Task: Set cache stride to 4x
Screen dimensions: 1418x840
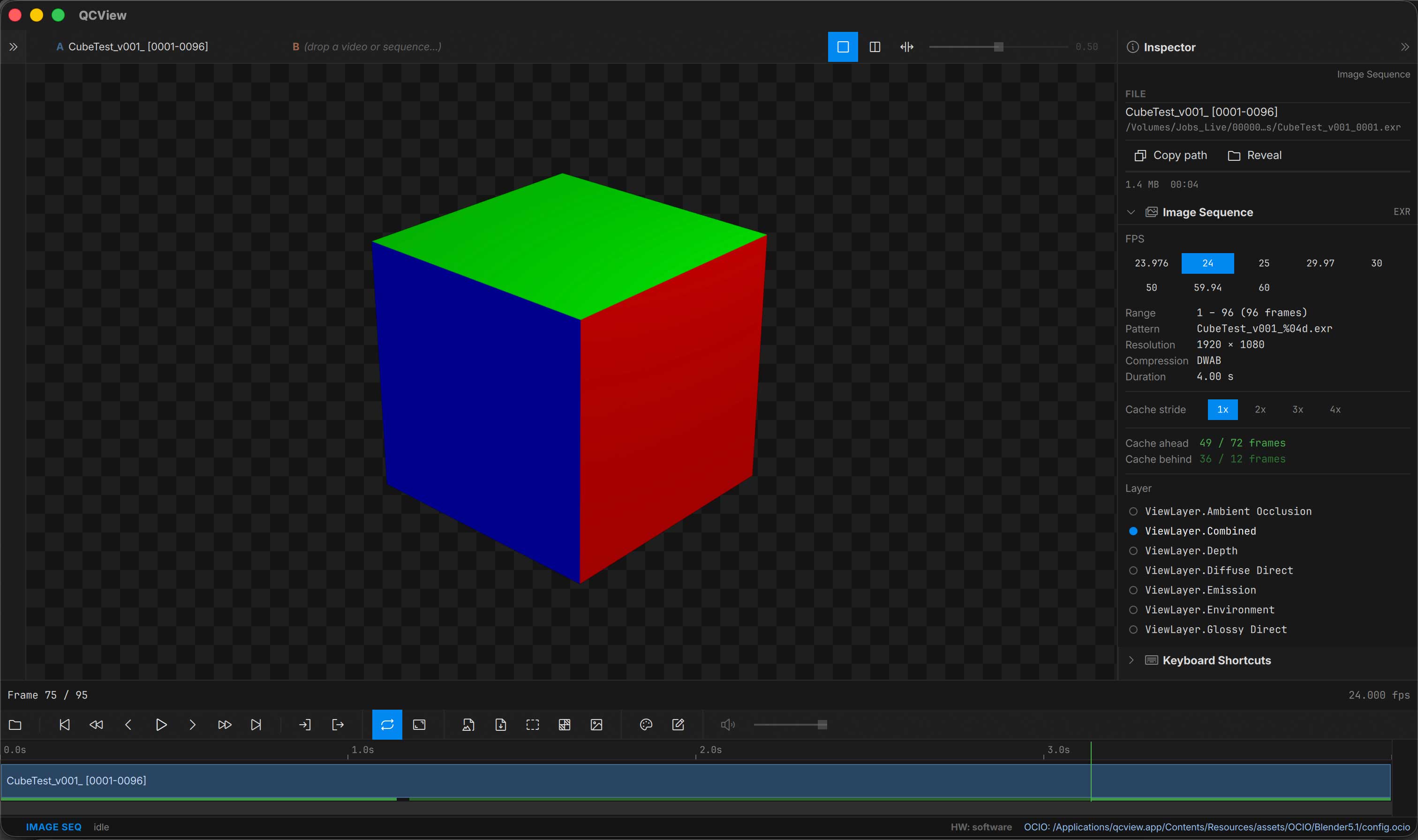Action: tap(1335, 409)
